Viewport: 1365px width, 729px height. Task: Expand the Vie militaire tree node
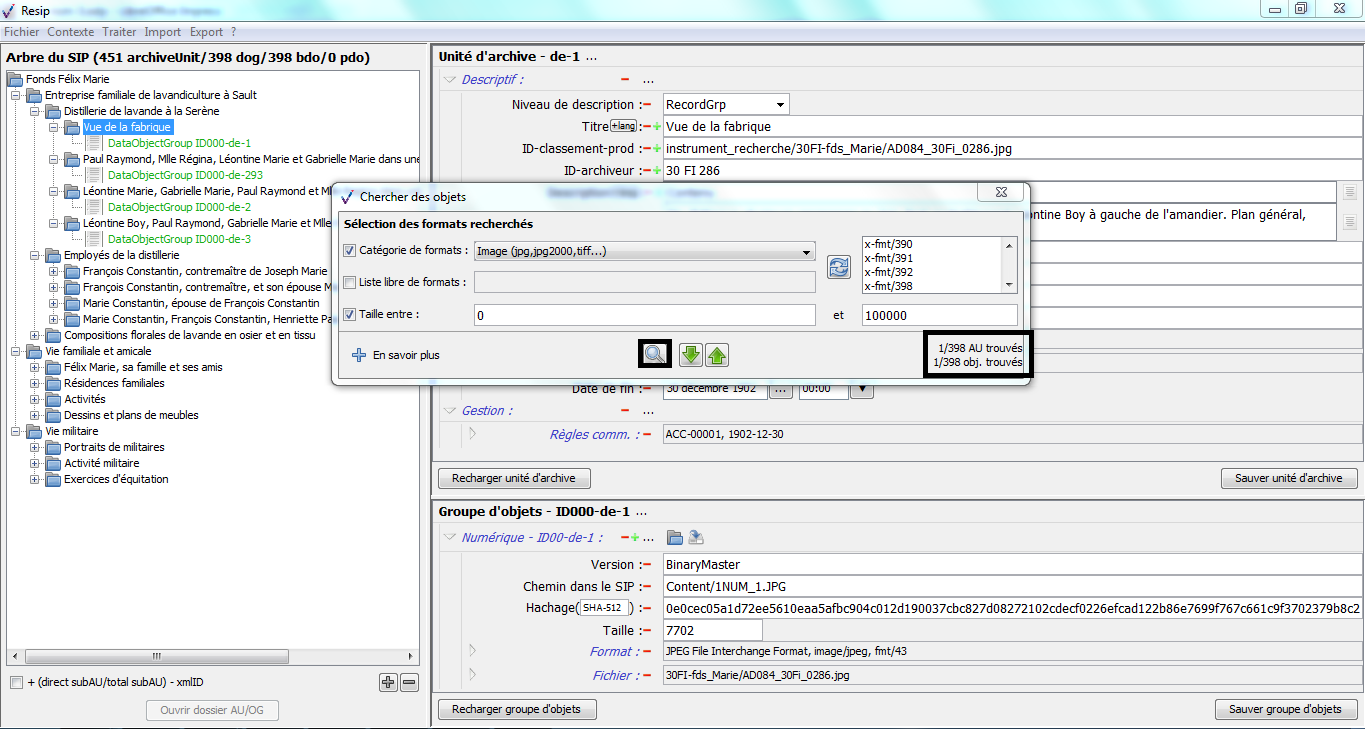point(16,431)
